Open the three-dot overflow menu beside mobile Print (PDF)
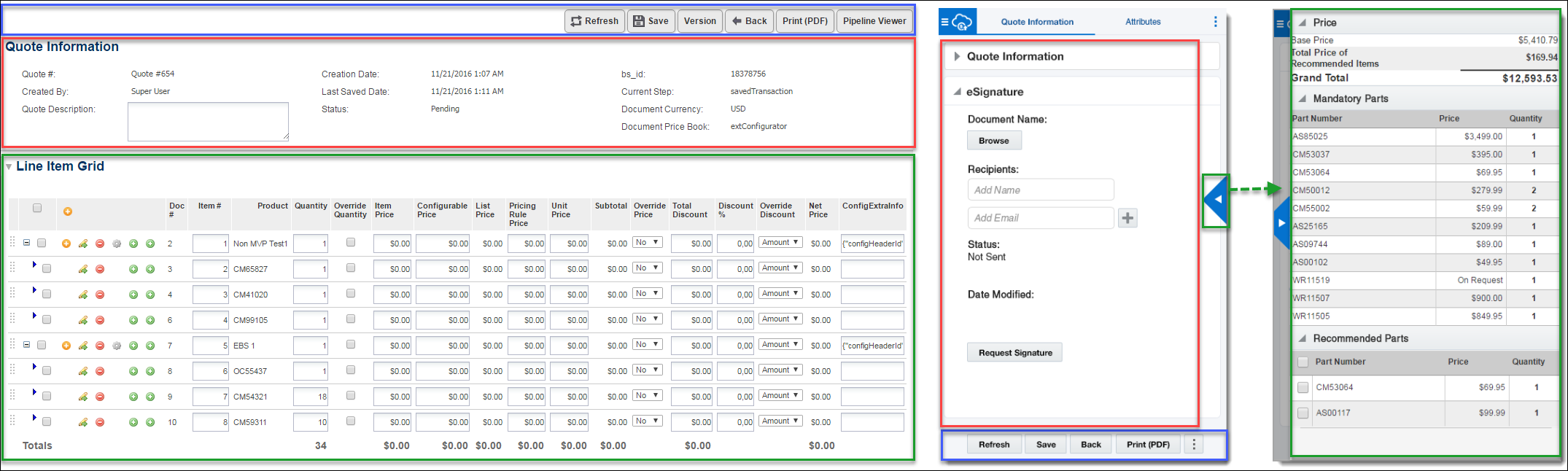The image size is (1568, 471). (1194, 445)
